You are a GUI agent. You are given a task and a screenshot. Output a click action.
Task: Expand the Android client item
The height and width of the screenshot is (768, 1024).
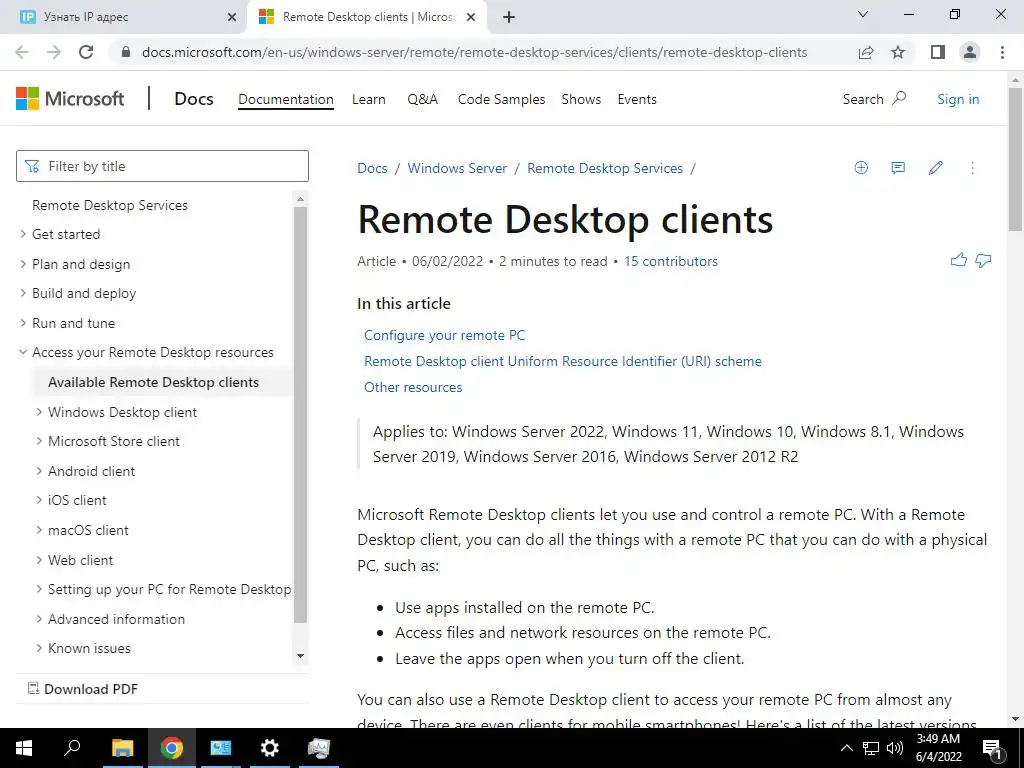(39, 471)
